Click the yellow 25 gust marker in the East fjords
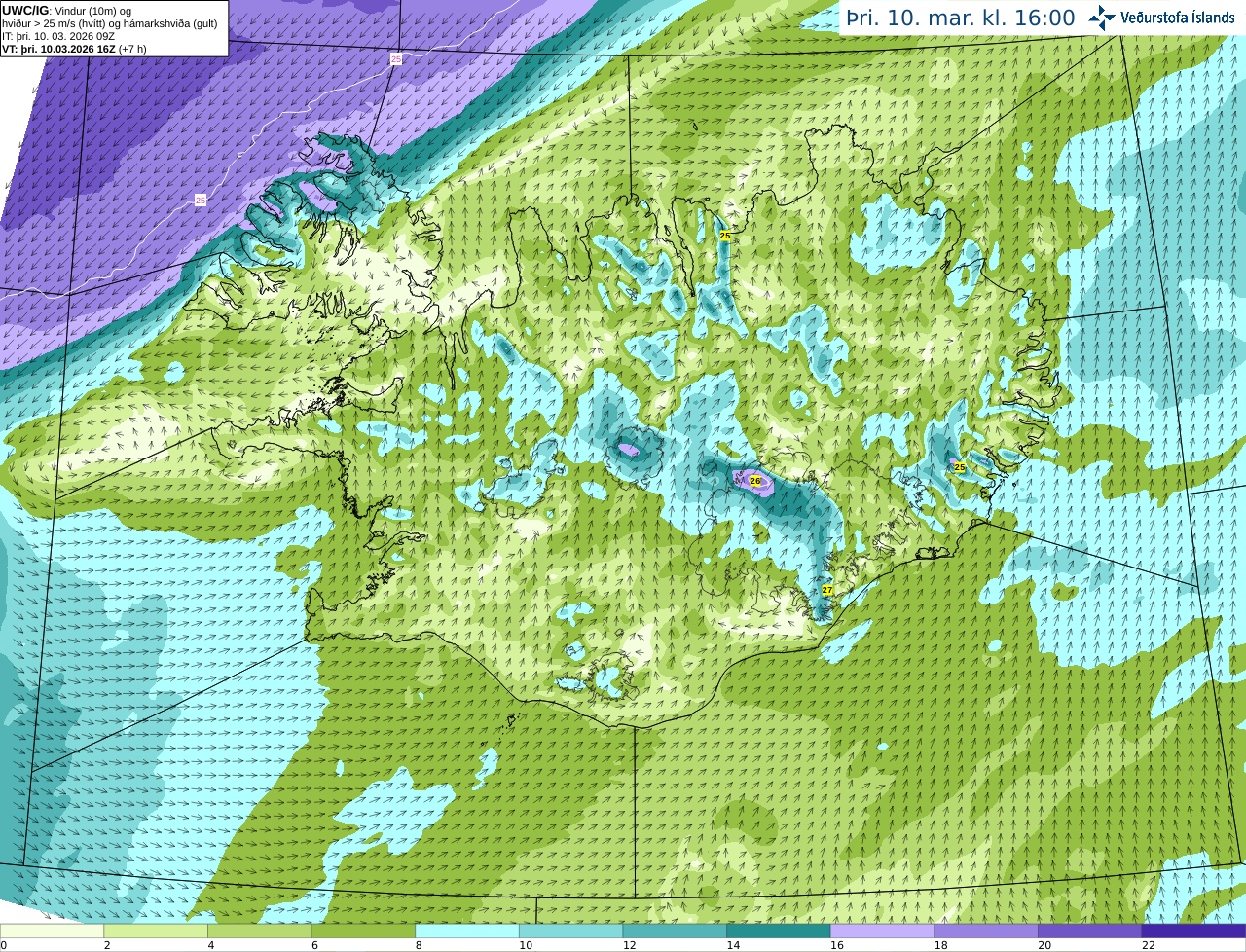Viewport: 1246px width, 952px height. (x=960, y=467)
